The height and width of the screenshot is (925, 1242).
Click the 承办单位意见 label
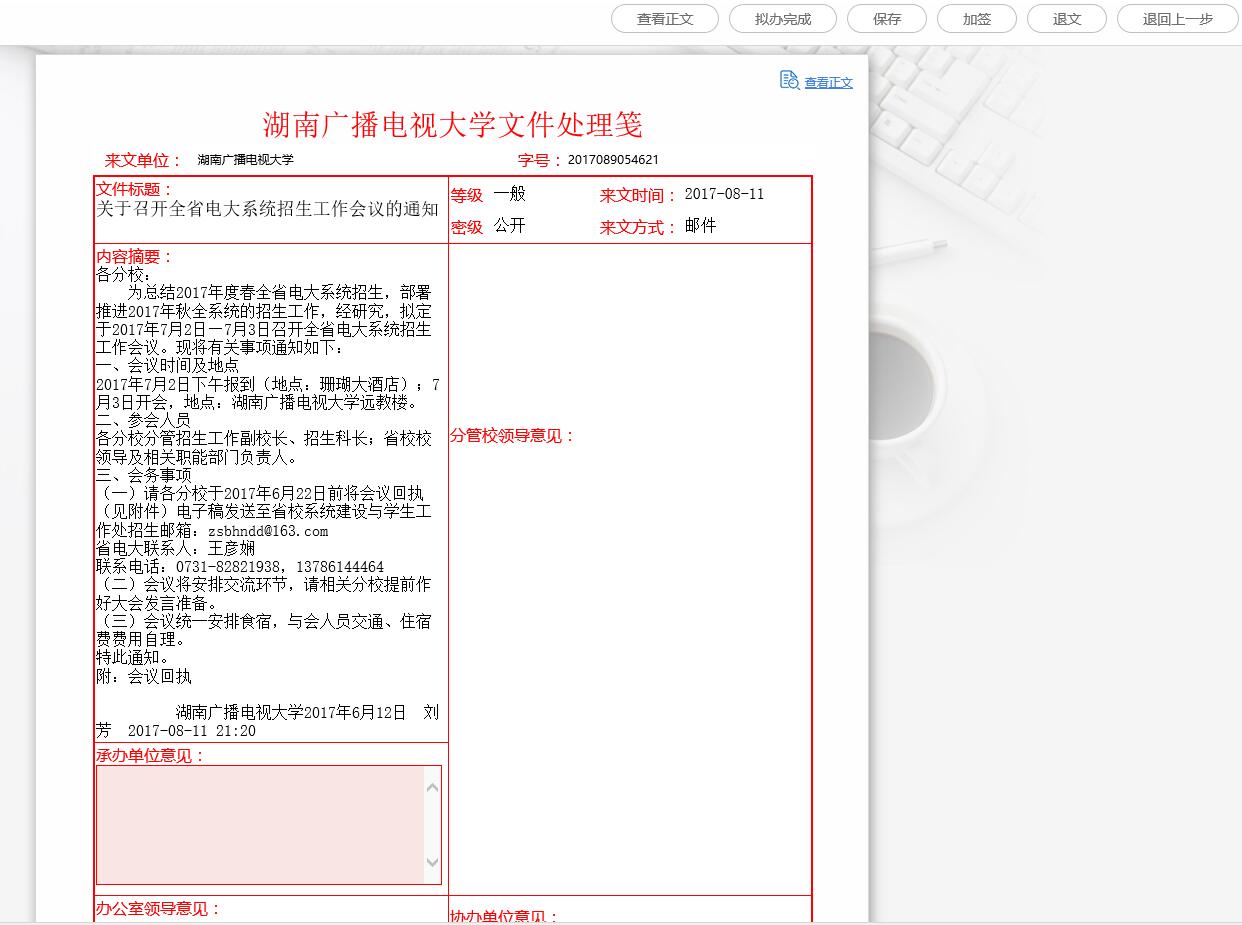pyautogui.click(x=151, y=756)
